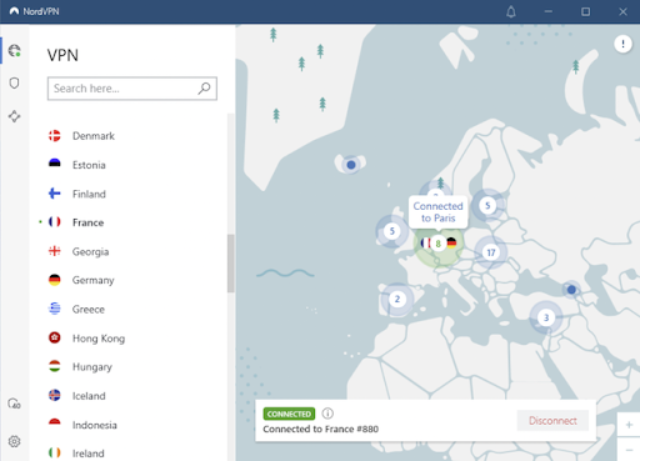Click the Hungary flag icon
The image size is (645, 463).
tap(54, 366)
